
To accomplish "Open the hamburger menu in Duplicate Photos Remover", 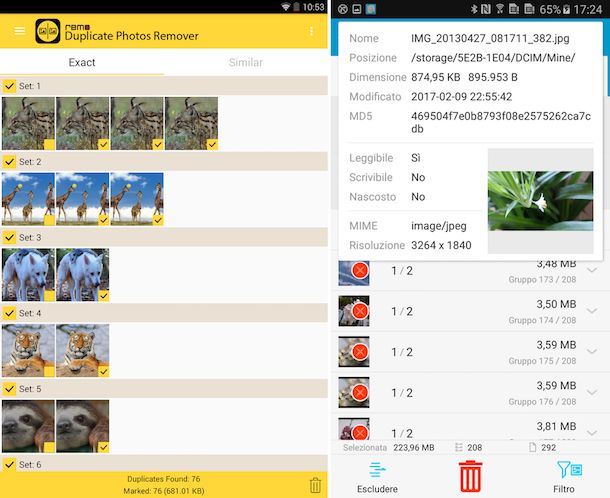I will [19, 31].
